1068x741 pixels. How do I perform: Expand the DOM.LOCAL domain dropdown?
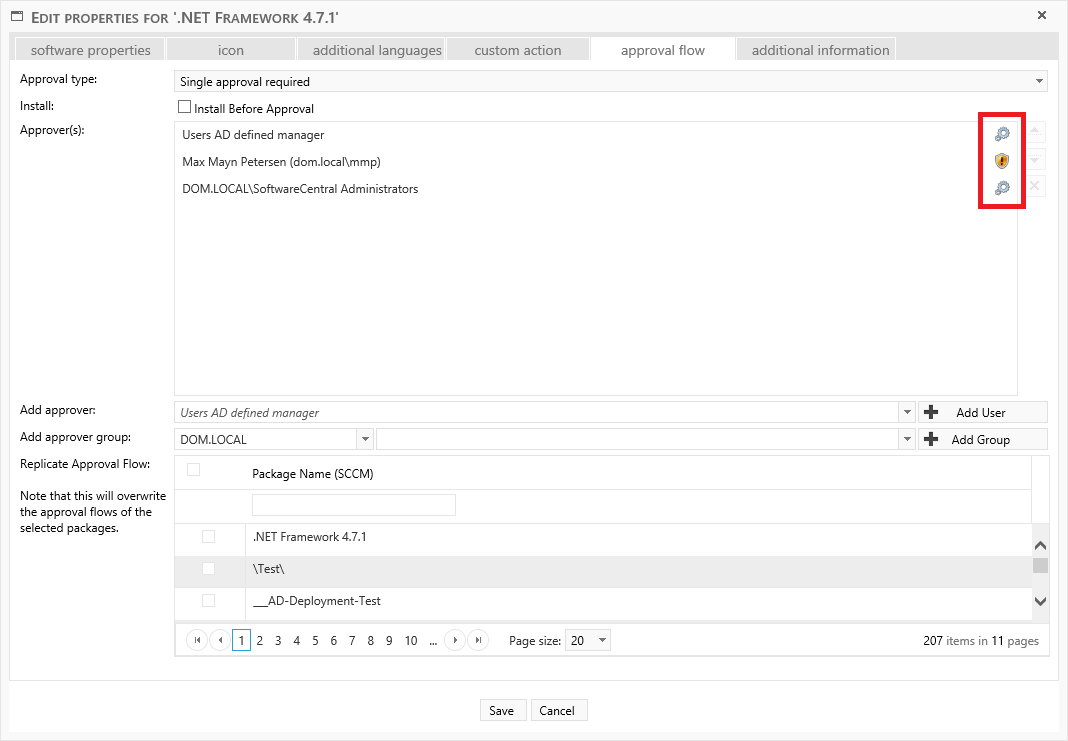pos(365,439)
